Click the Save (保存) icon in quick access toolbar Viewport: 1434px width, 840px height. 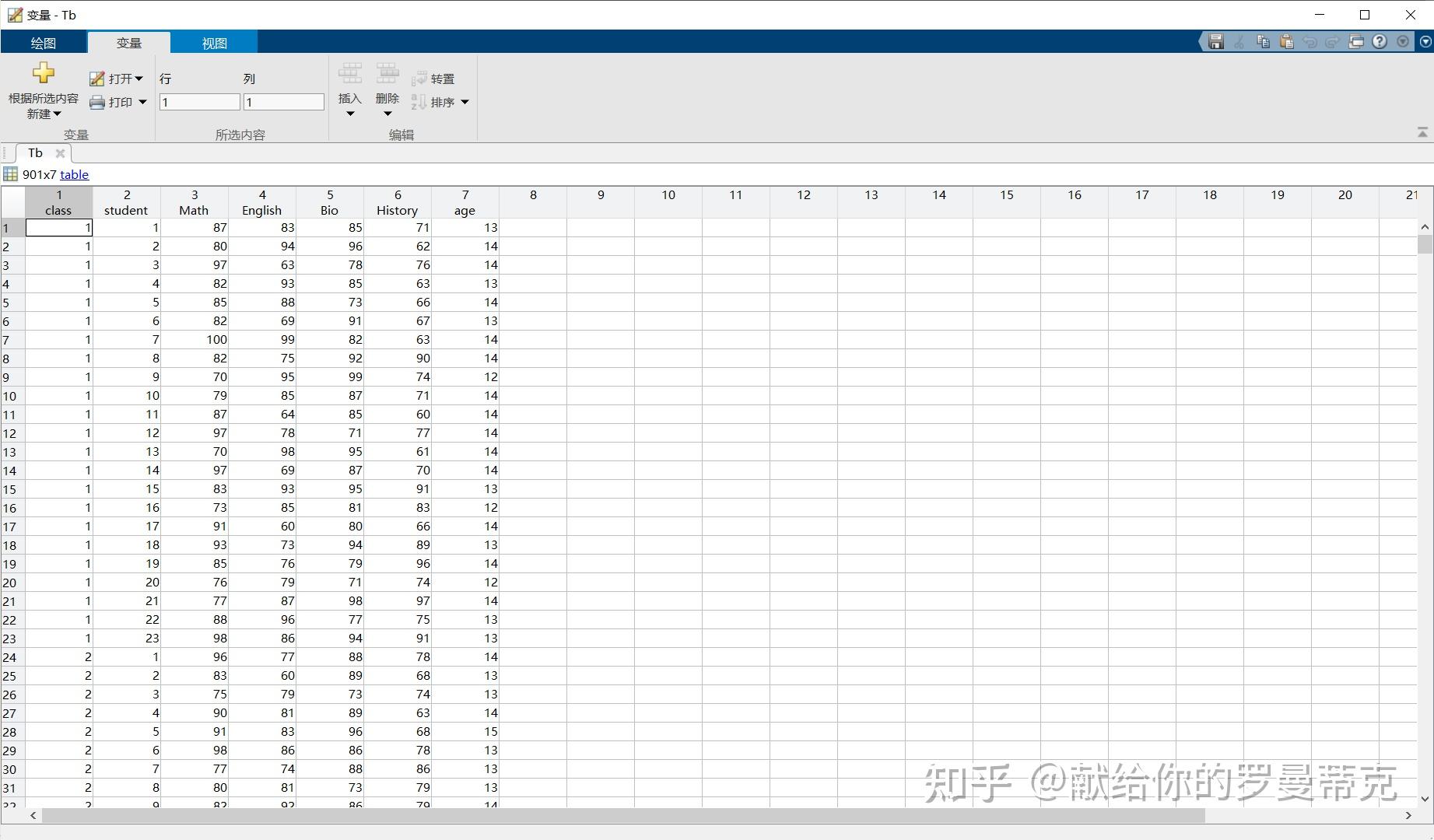[x=1216, y=41]
